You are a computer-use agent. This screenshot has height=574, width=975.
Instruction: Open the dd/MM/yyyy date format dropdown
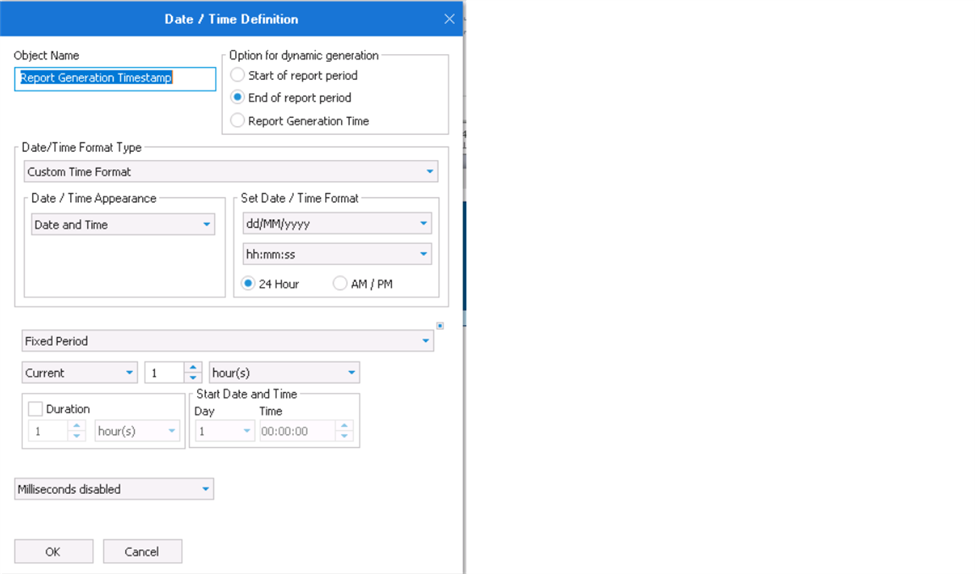coord(337,223)
